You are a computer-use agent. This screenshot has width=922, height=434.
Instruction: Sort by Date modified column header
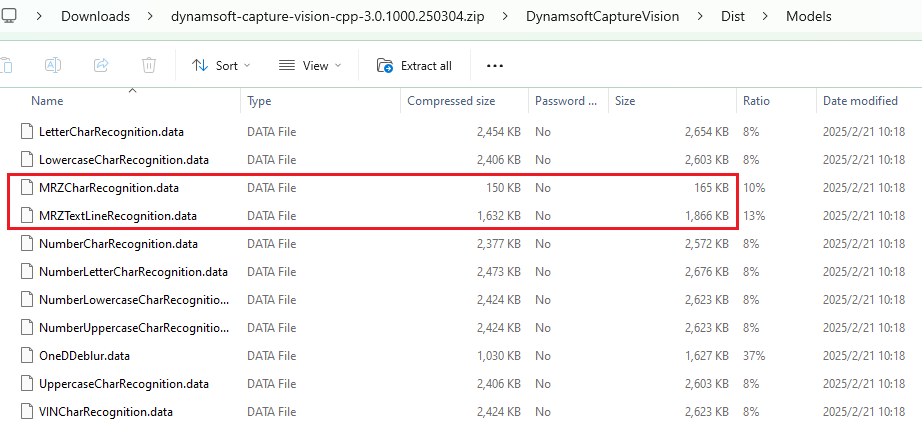tap(860, 101)
